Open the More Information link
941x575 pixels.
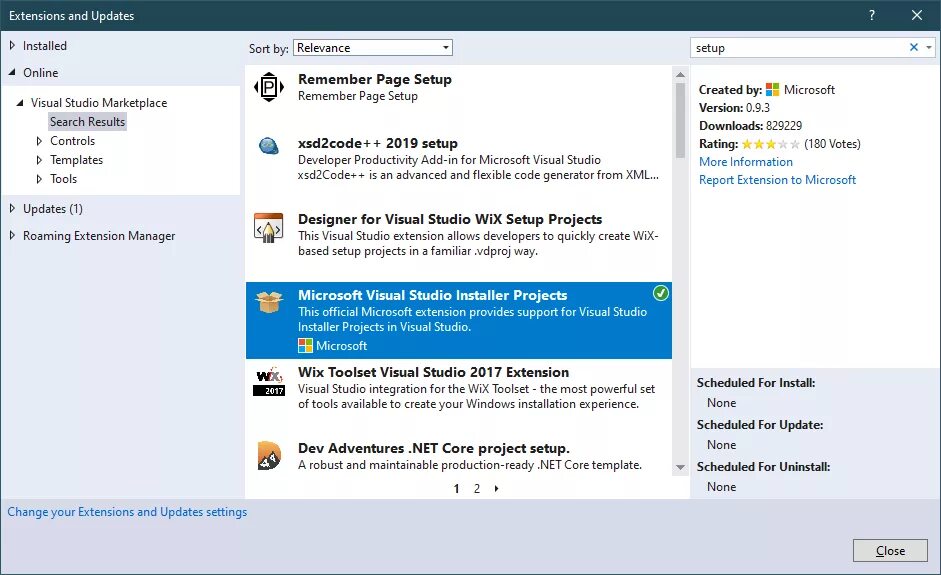pos(745,162)
